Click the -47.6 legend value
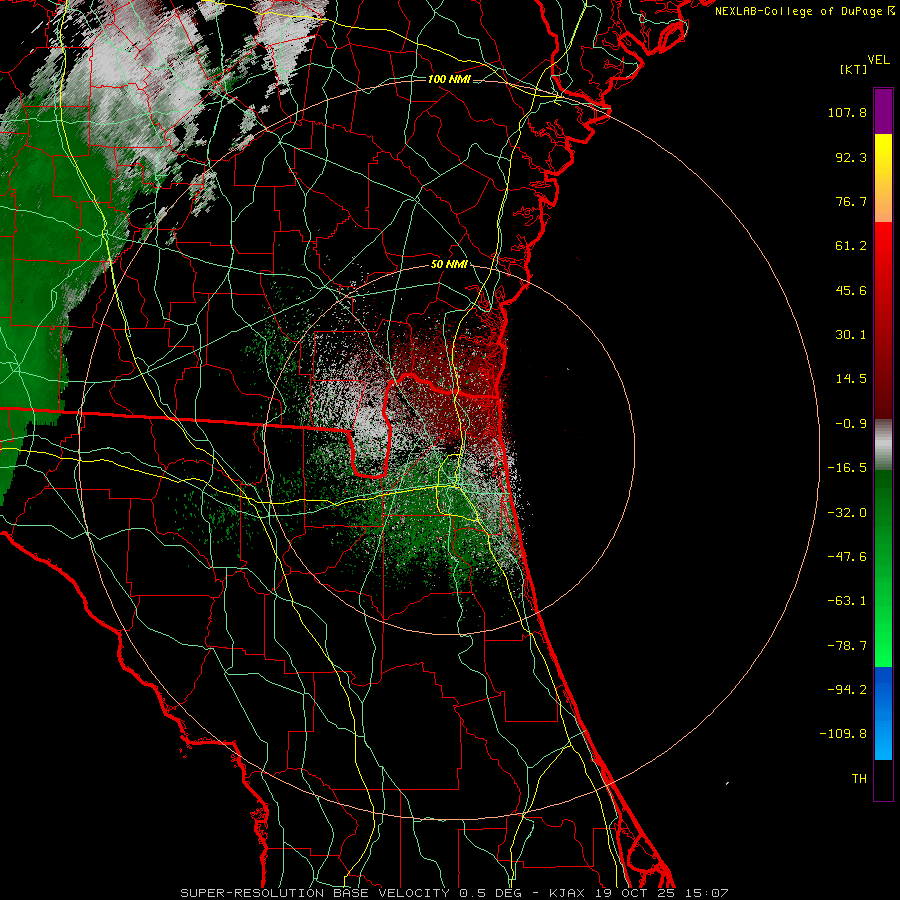Viewport: 900px width, 900px height. [847, 557]
